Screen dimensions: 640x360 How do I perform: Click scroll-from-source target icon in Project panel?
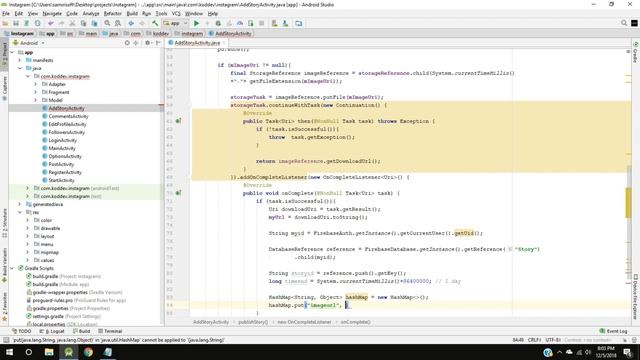click(127, 43)
